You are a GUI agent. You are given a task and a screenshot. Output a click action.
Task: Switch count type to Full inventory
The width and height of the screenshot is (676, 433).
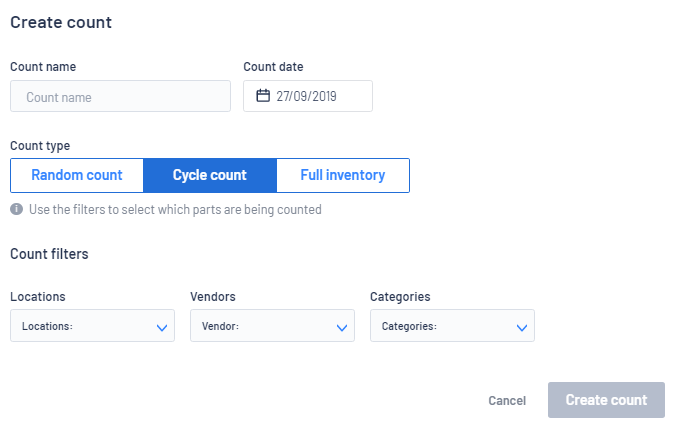click(x=343, y=175)
